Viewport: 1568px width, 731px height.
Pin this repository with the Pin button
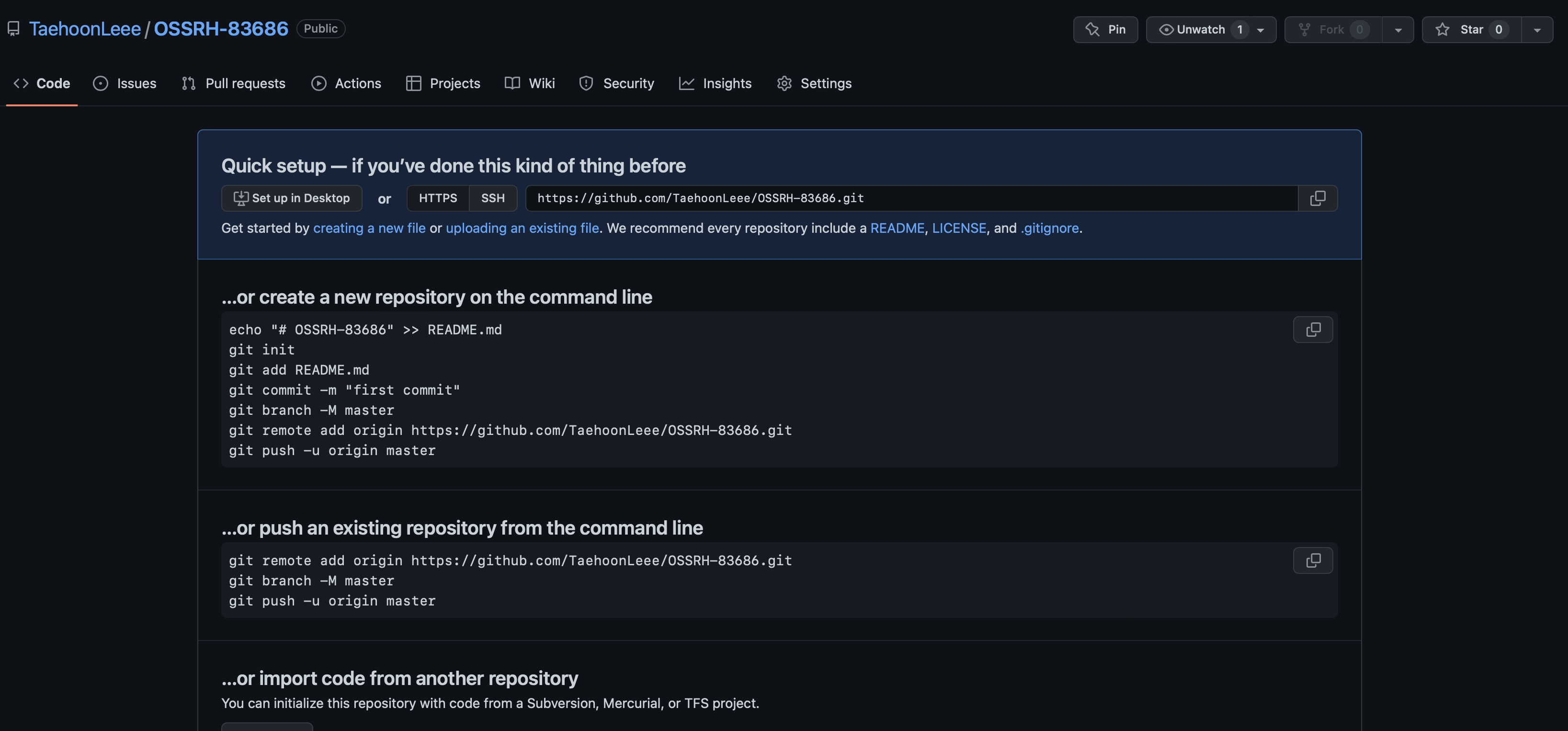1105,29
